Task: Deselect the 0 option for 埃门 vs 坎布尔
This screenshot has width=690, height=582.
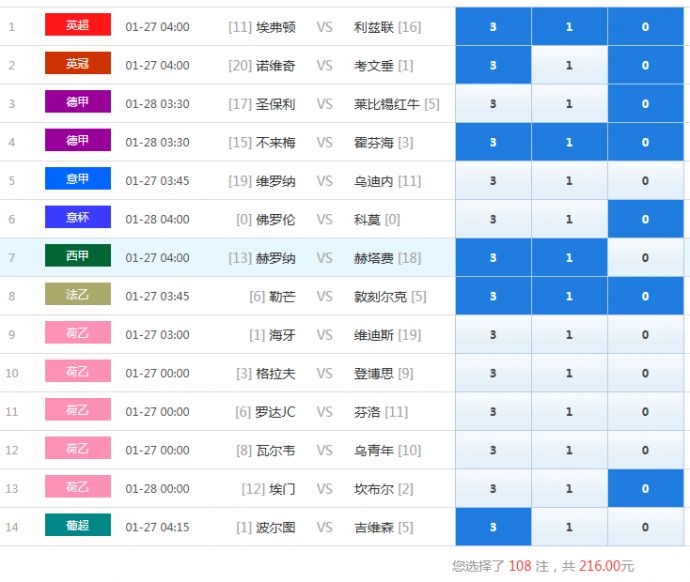Action: coord(645,489)
